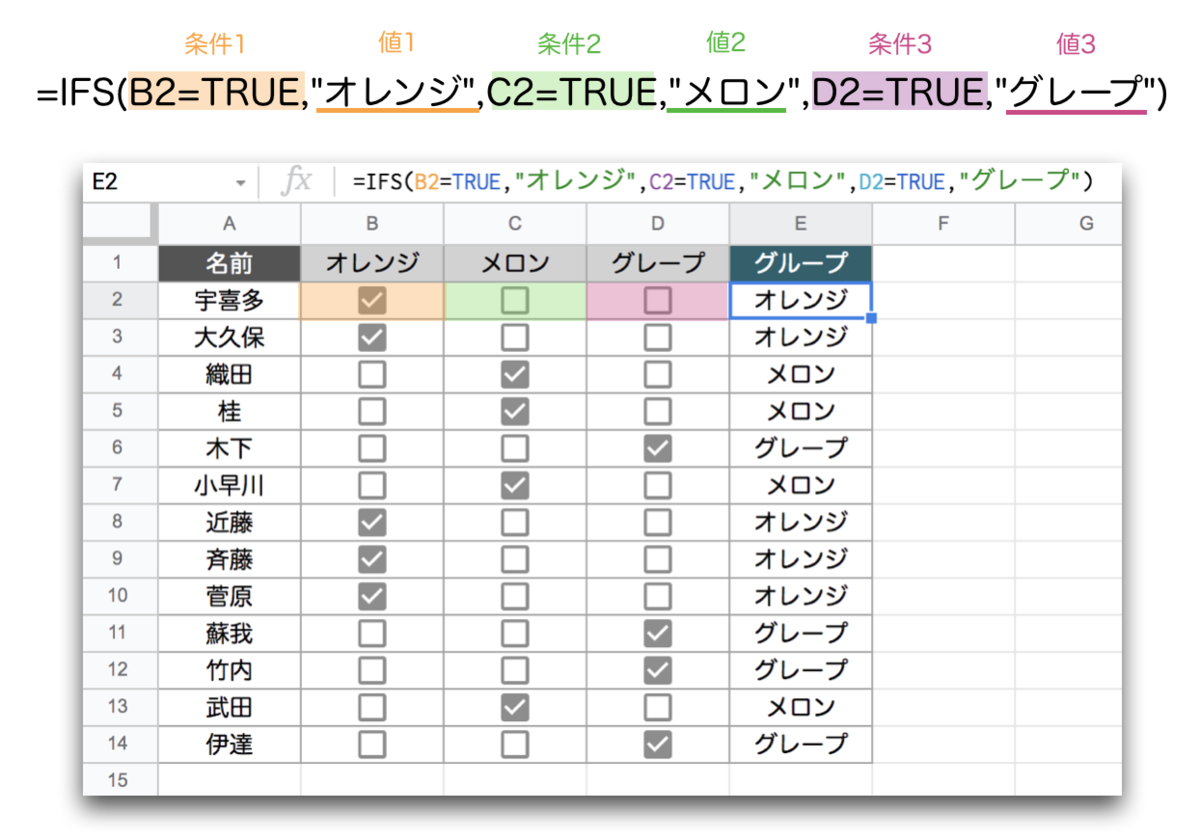The image size is (1200, 839).
Task: Click the name cell 大久保
Action: pos(229,337)
